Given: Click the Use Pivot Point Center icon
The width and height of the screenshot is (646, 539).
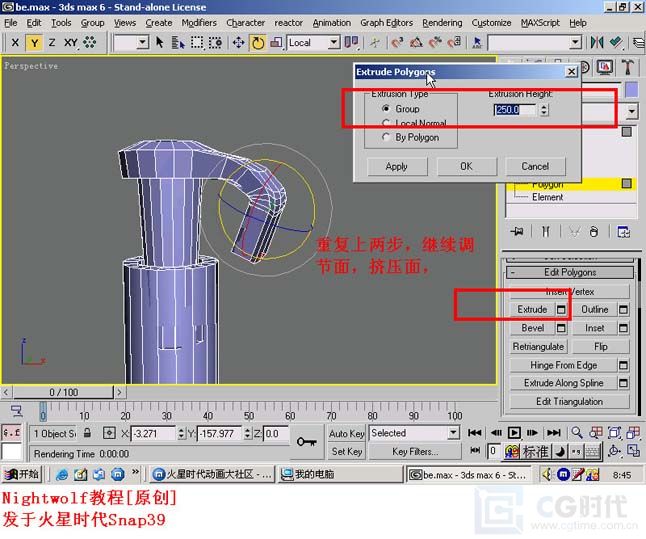Looking at the screenshot, I should coord(351,42).
